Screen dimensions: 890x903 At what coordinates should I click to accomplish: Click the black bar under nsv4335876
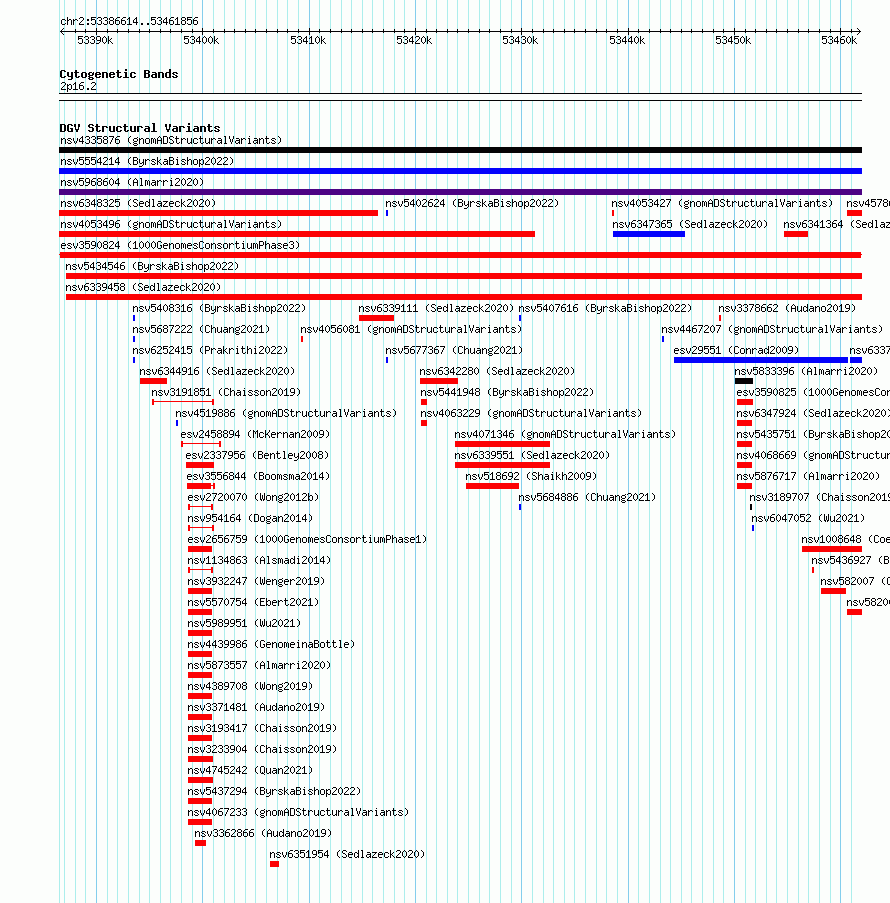coord(460,150)
